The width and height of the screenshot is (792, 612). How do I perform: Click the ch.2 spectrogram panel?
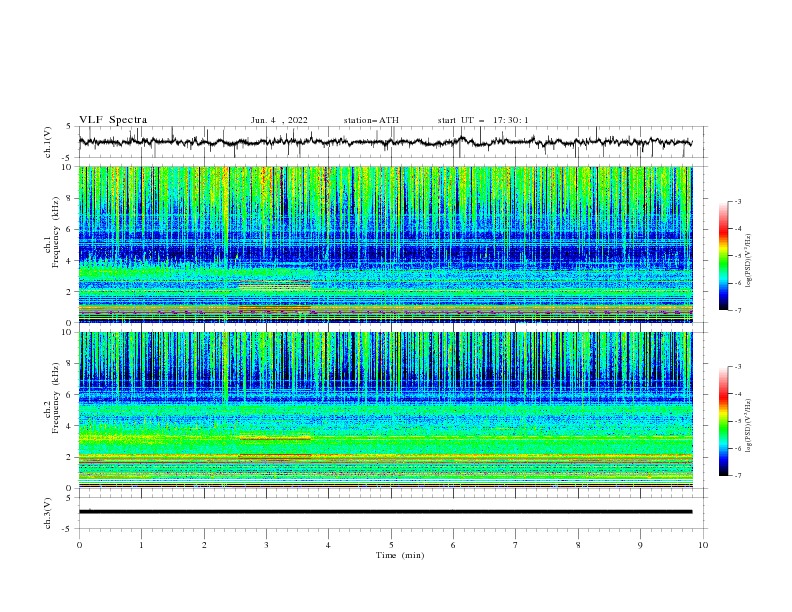pyautogui.click(x=385, y=410)
